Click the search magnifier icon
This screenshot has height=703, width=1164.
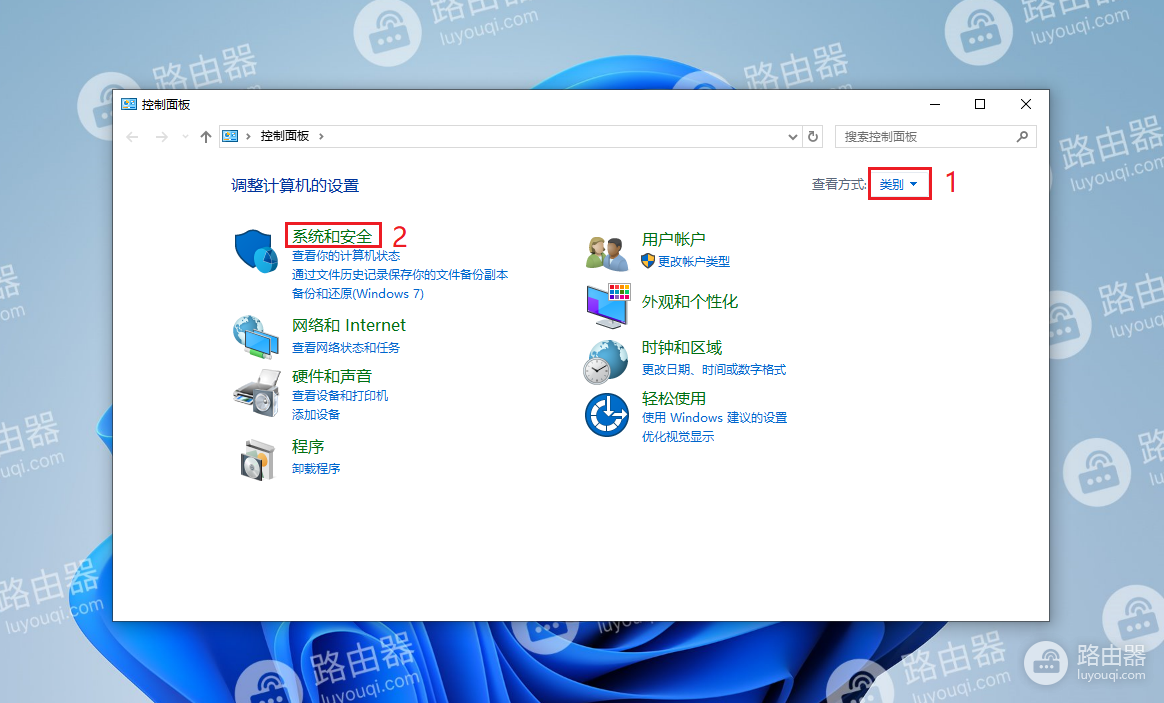1022,137
